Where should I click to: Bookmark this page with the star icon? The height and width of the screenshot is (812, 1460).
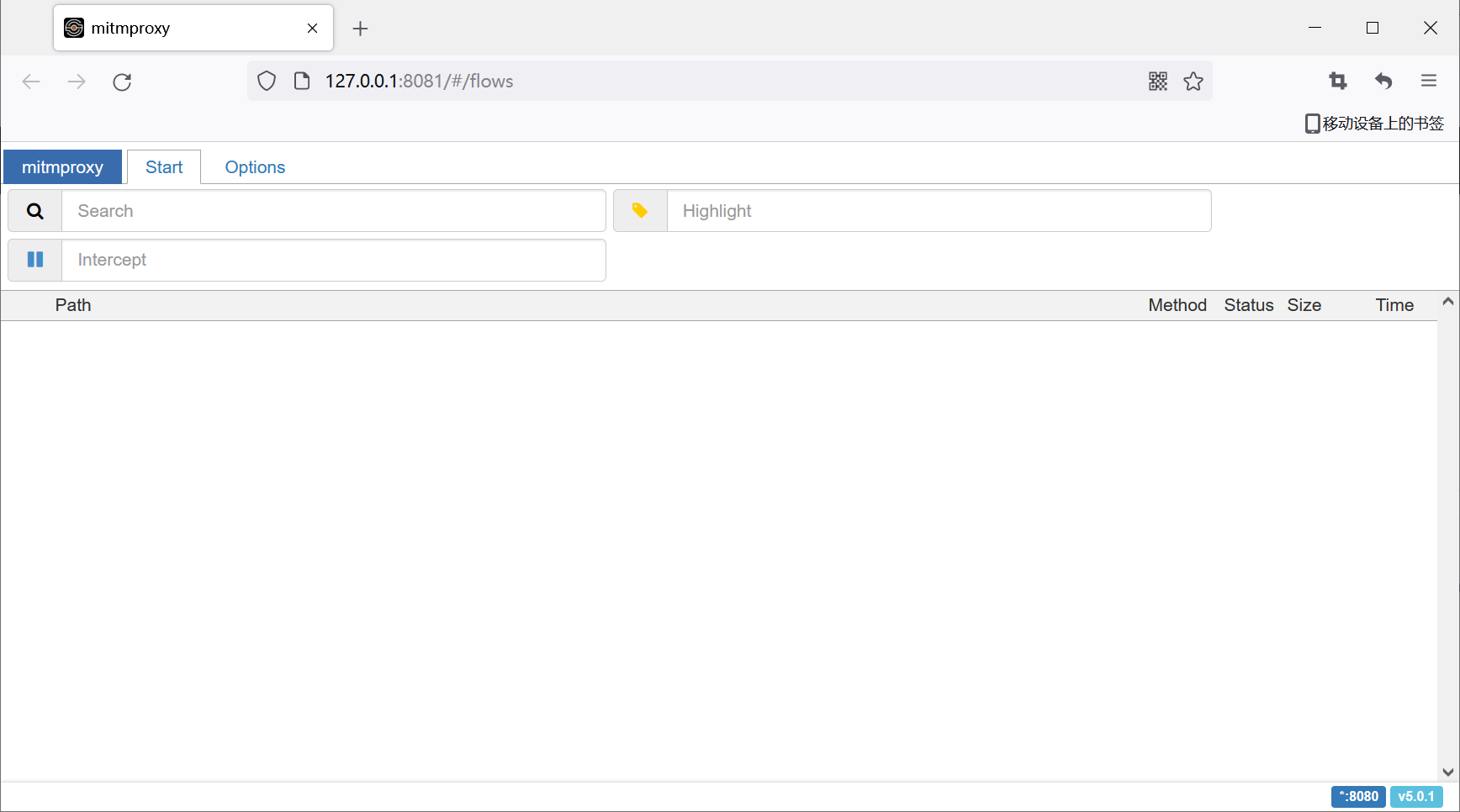(1193, 82)
